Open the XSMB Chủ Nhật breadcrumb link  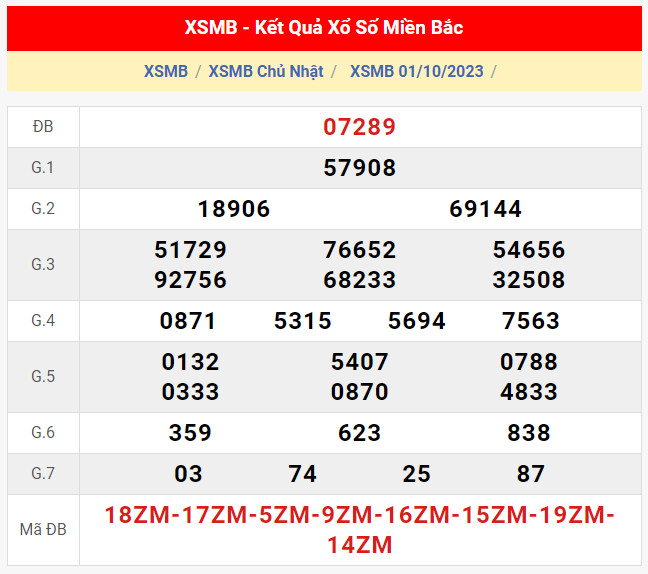click(x=268, y=71)
